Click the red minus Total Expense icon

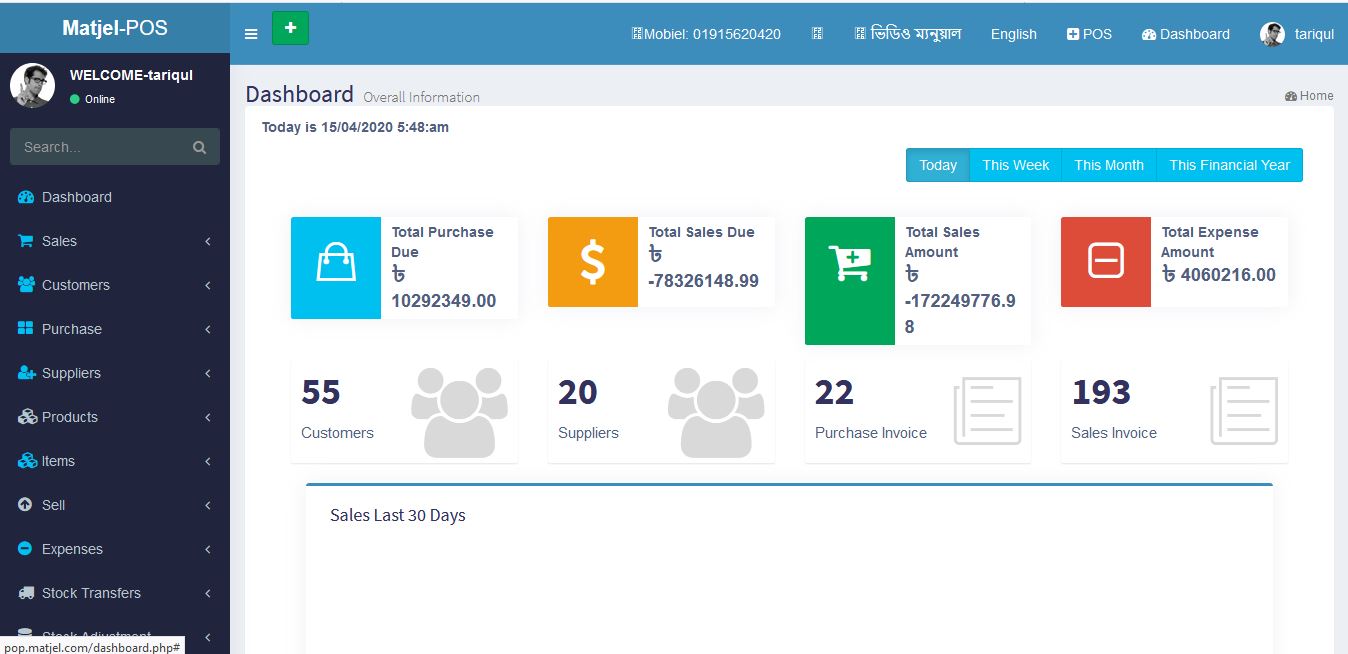click(1106, 262)
